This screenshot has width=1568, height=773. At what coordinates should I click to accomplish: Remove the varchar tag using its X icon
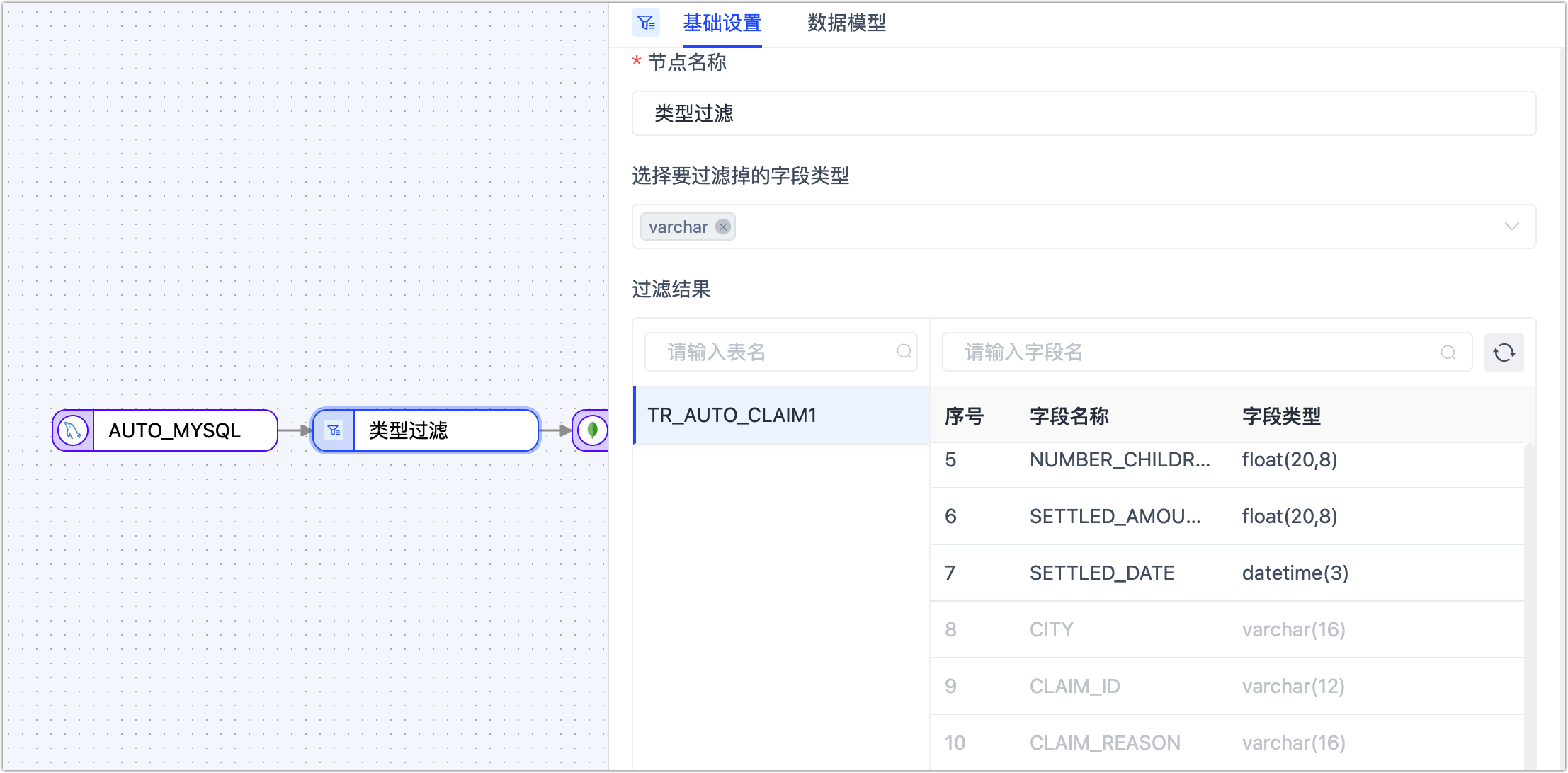pos(722,227)
